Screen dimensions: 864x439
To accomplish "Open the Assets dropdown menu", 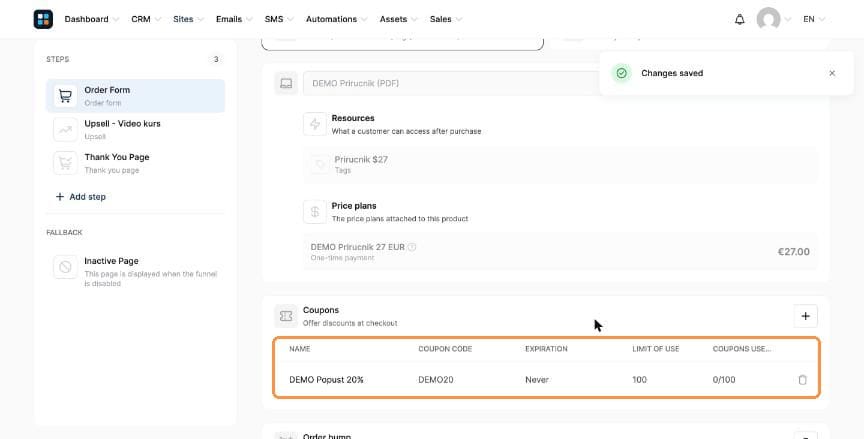I will [398, 19].
